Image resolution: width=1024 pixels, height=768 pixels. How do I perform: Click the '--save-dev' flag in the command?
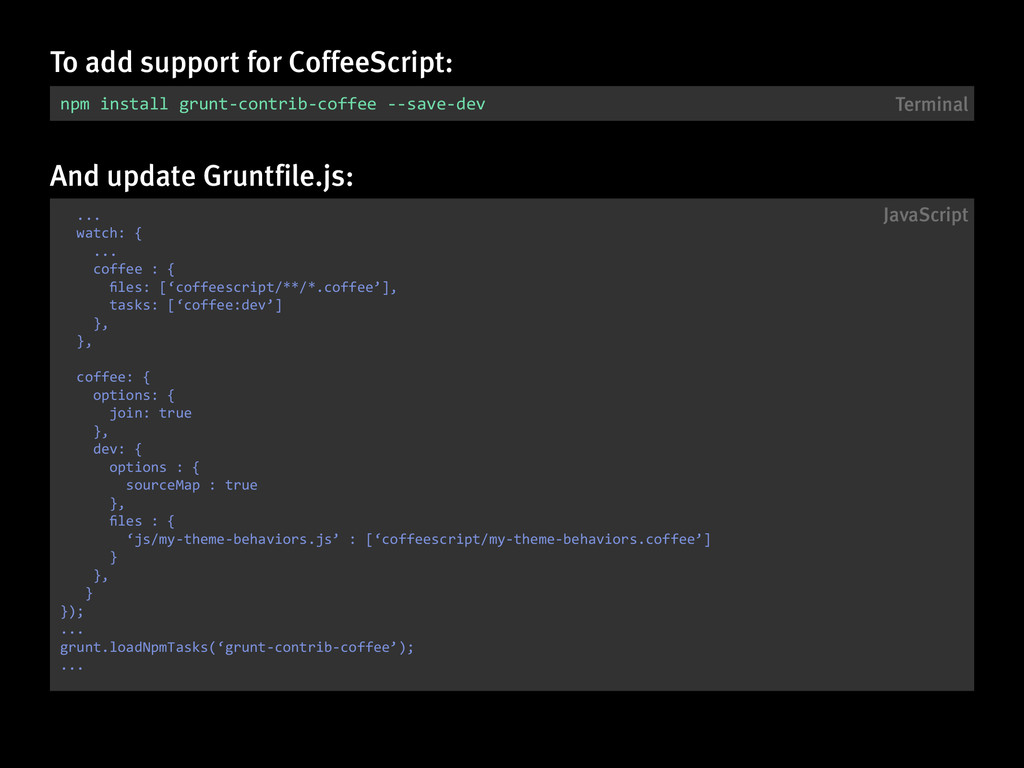(436, 104)
